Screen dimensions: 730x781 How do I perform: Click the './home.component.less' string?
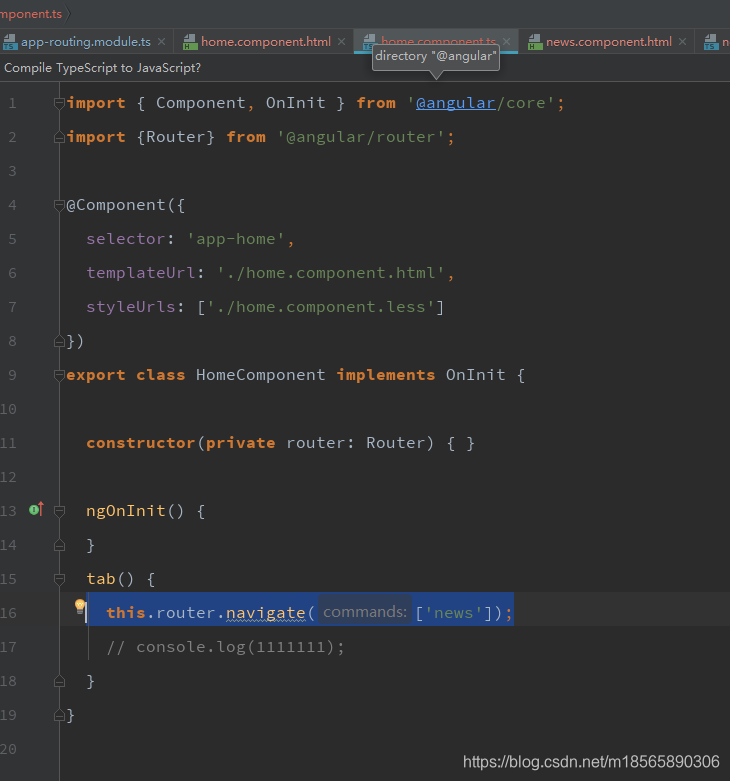click(321, 307)
